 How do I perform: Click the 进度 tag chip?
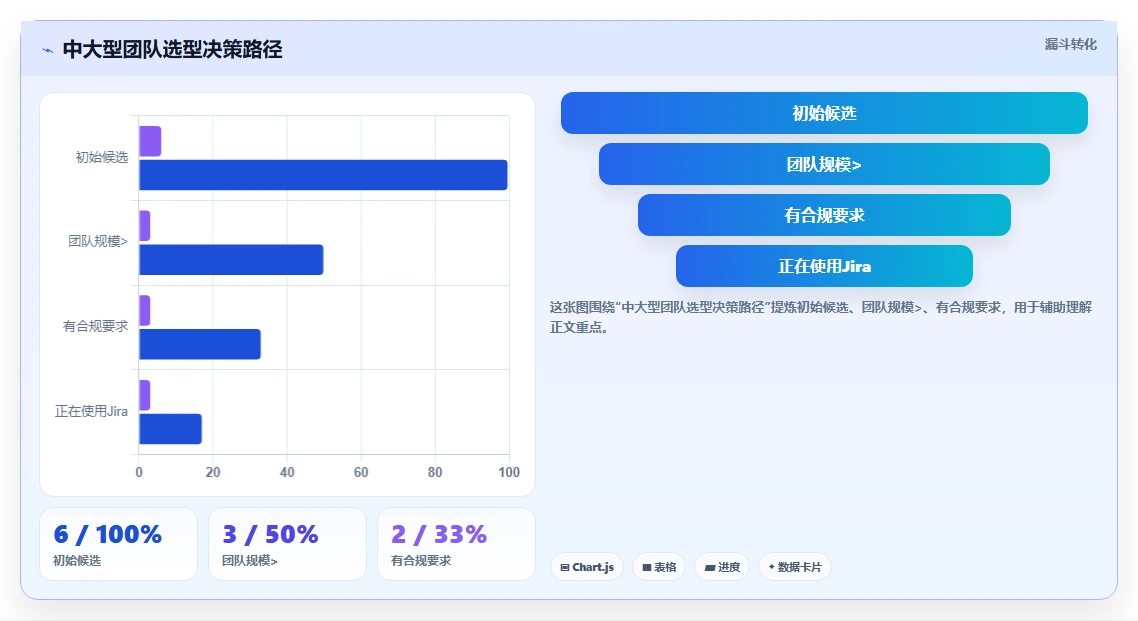tap(722, 567)
